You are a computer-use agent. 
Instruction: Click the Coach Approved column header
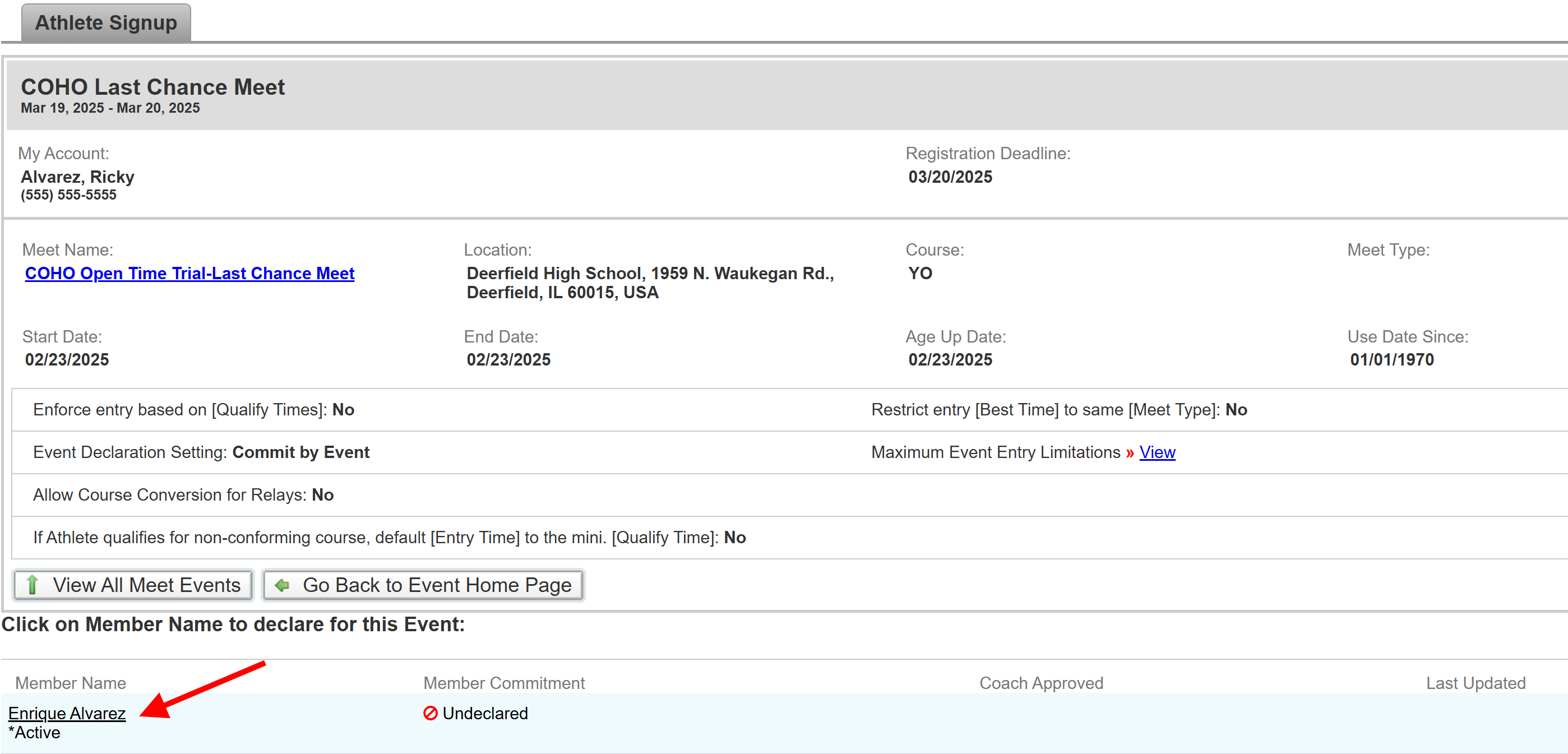coord(1040,683)
